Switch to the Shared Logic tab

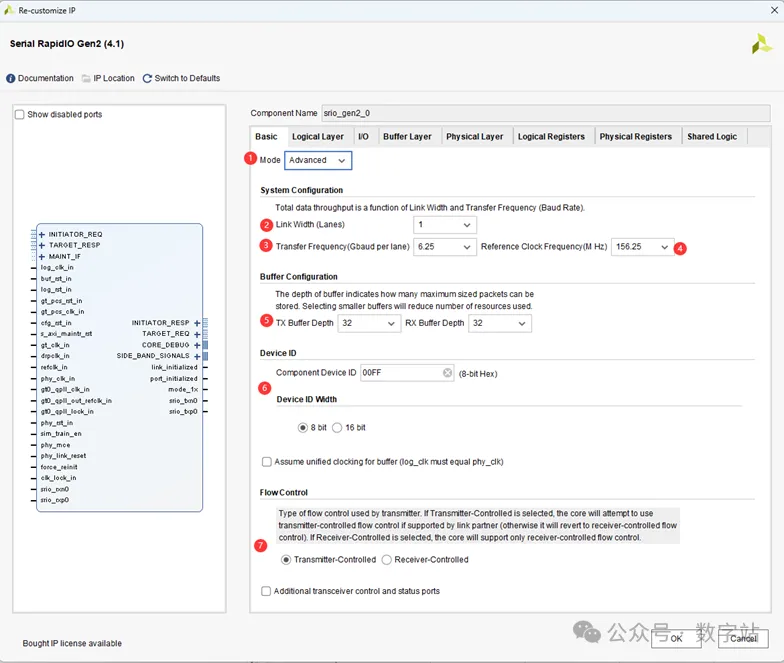point(712,136)
